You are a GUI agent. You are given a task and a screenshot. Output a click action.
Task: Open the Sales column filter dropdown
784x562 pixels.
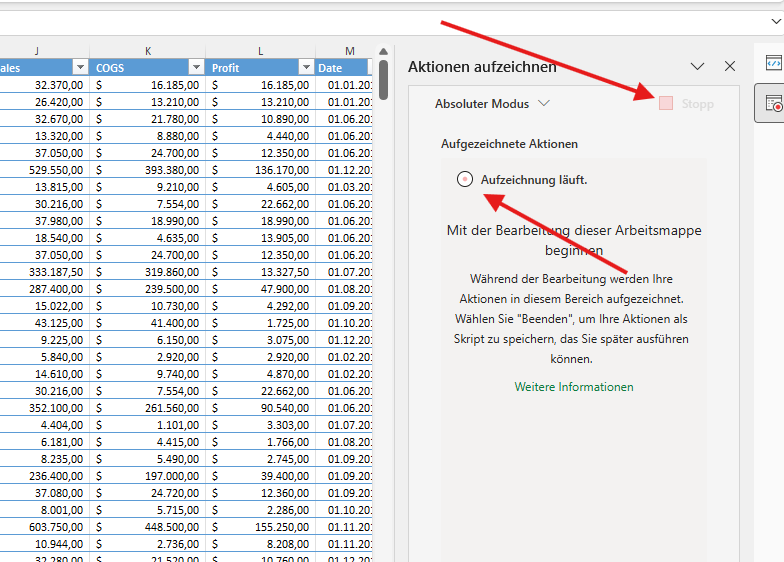click(80, 68)
